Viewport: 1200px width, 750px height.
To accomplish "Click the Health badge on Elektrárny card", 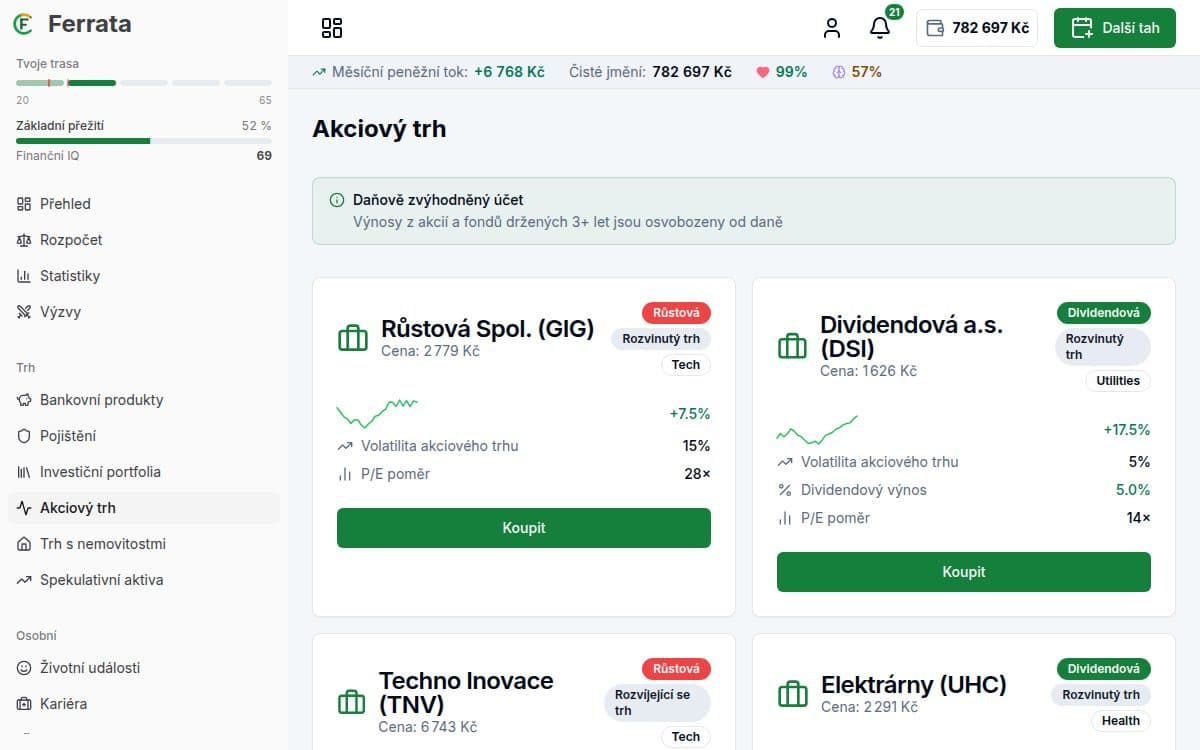I will click(x=1120, y=721).
